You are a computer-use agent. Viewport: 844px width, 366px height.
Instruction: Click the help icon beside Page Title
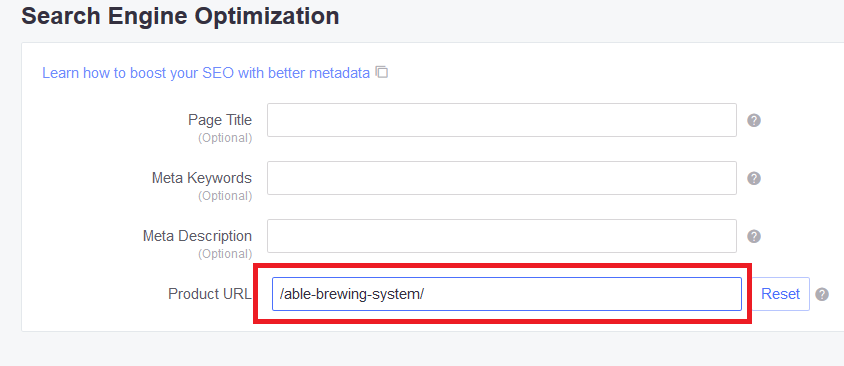click(x=754, y=120)
